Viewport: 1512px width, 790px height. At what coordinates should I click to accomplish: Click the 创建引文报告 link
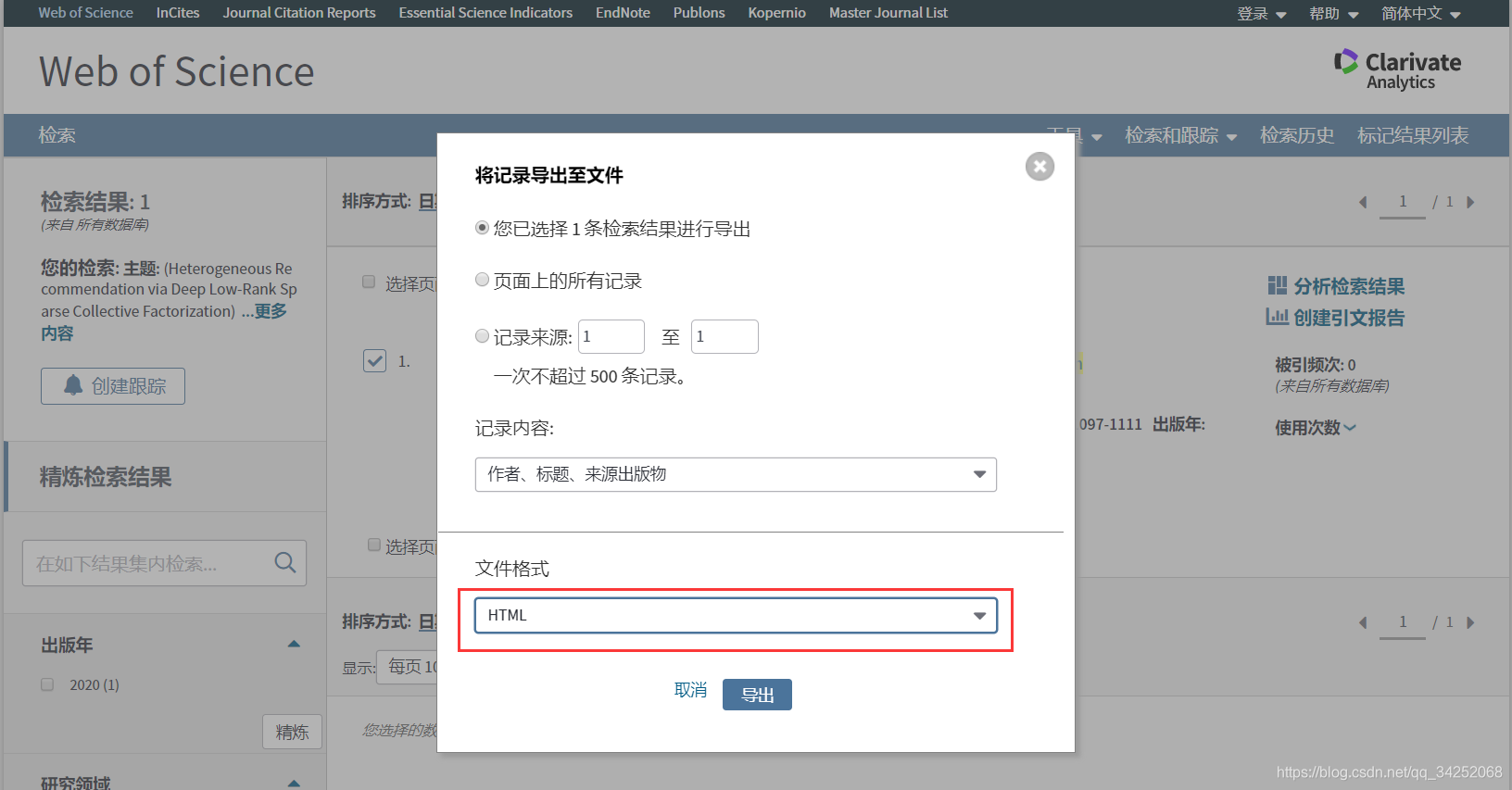click(1349, 318)
